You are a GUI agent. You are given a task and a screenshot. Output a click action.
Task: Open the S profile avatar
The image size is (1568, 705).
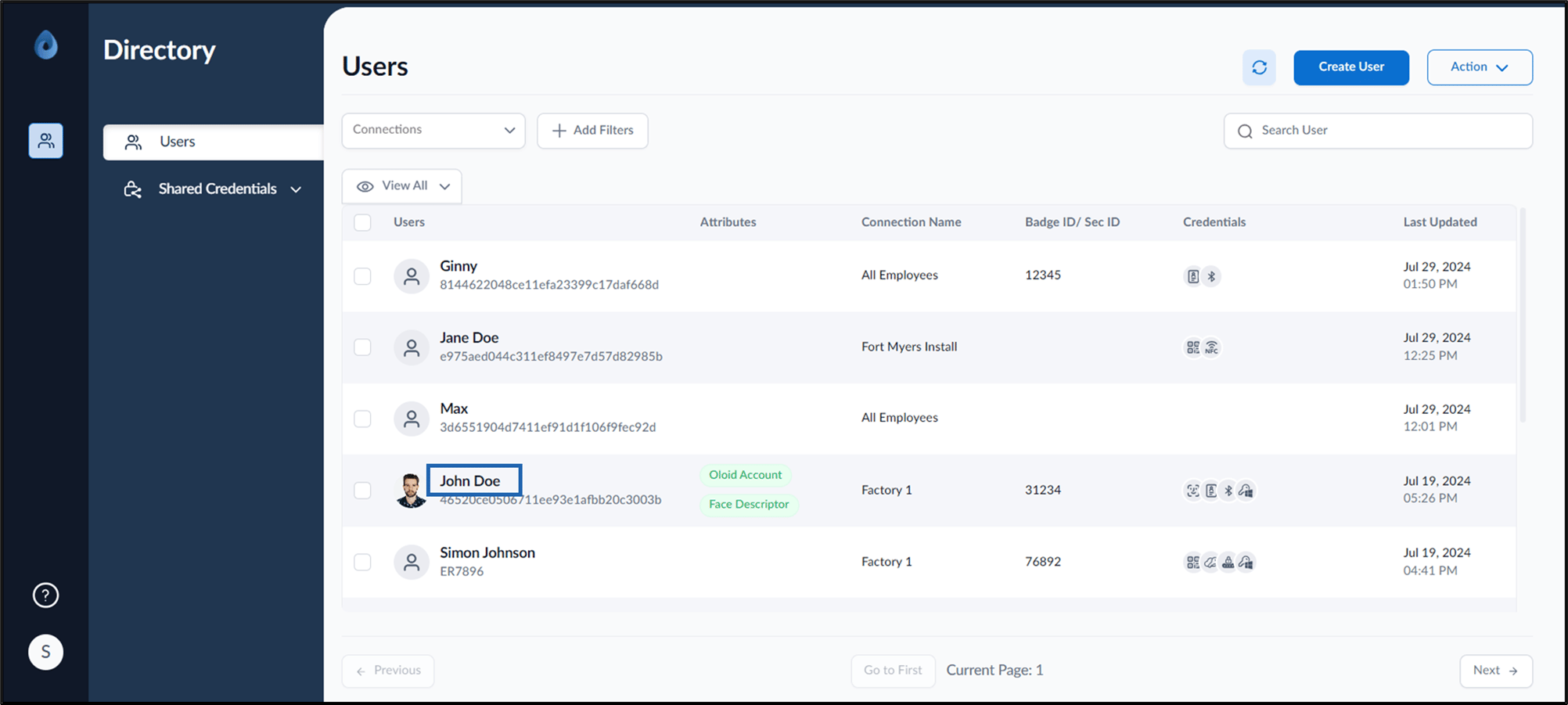45,652
